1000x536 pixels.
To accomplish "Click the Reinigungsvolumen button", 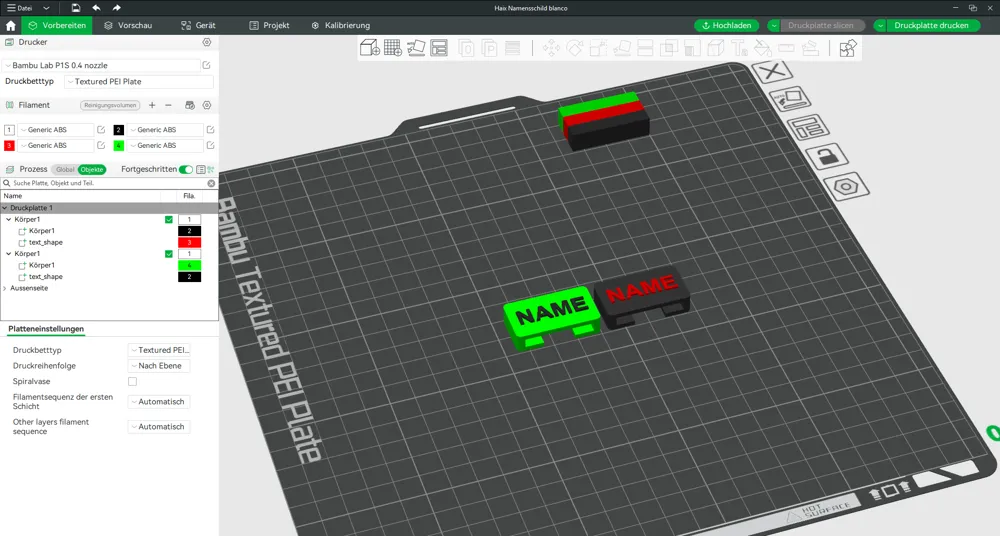I will pos(110,105).
